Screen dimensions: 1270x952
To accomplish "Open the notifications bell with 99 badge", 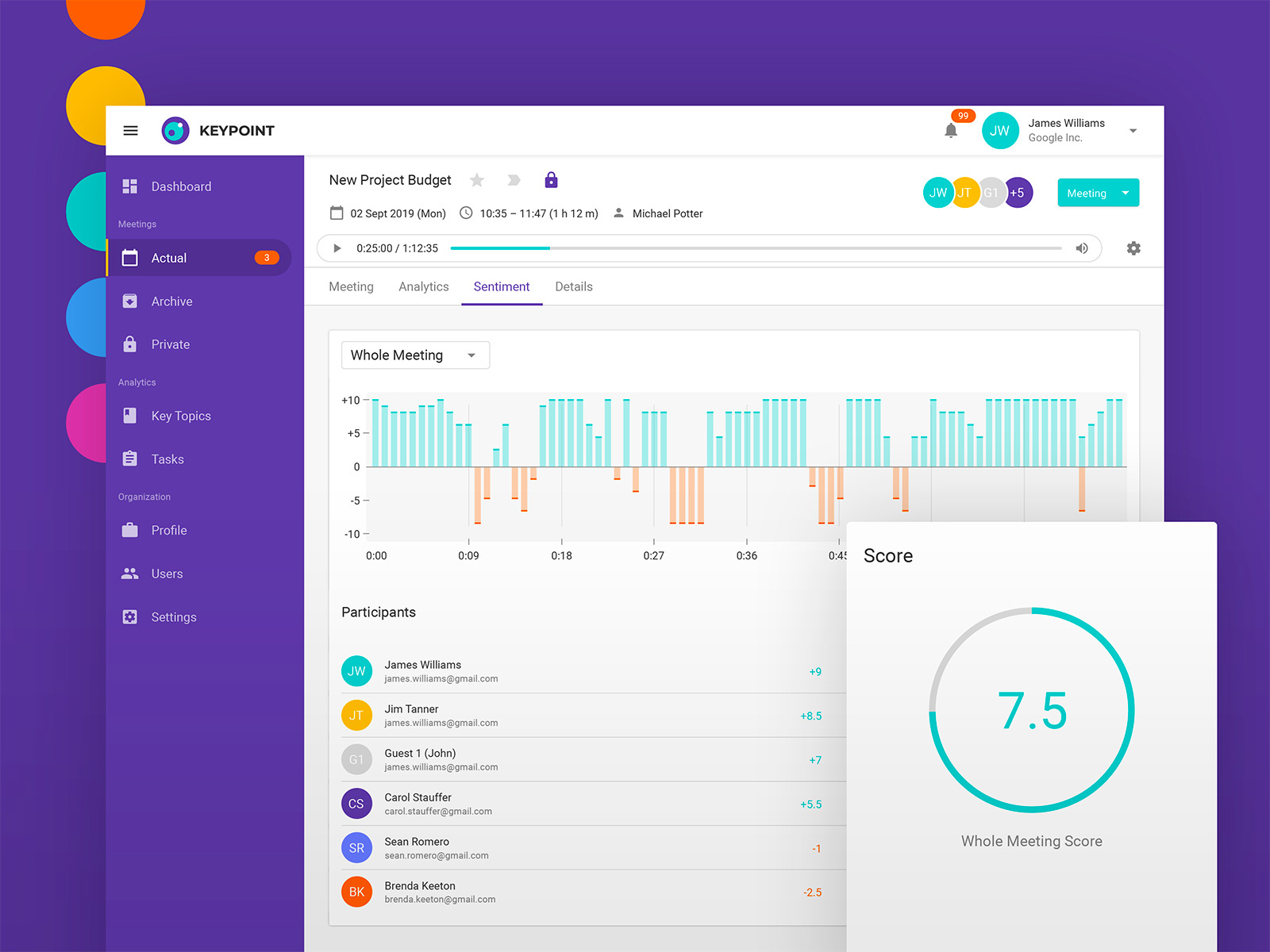I will (x=950, y=130).
